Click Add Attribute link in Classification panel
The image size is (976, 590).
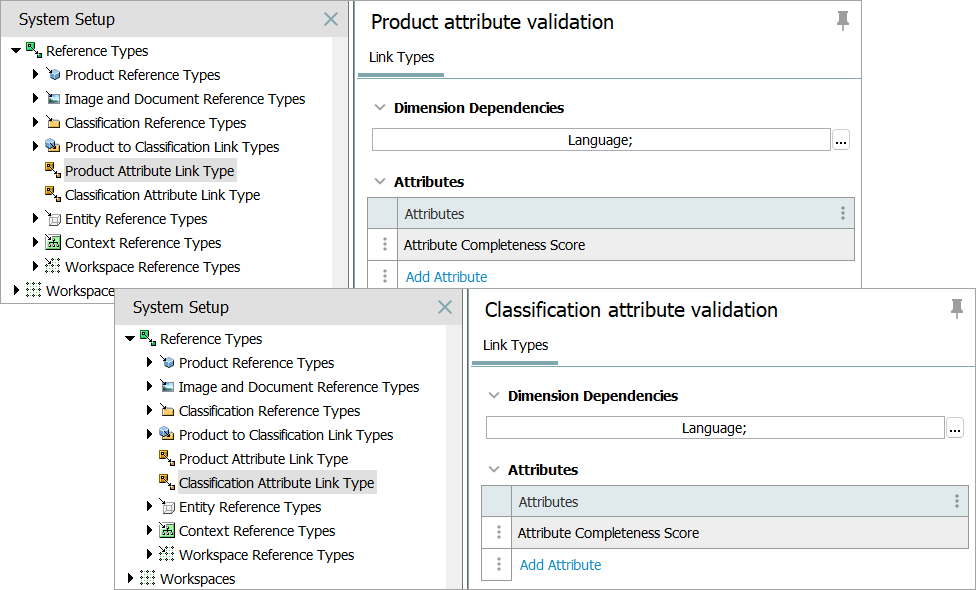560,565
